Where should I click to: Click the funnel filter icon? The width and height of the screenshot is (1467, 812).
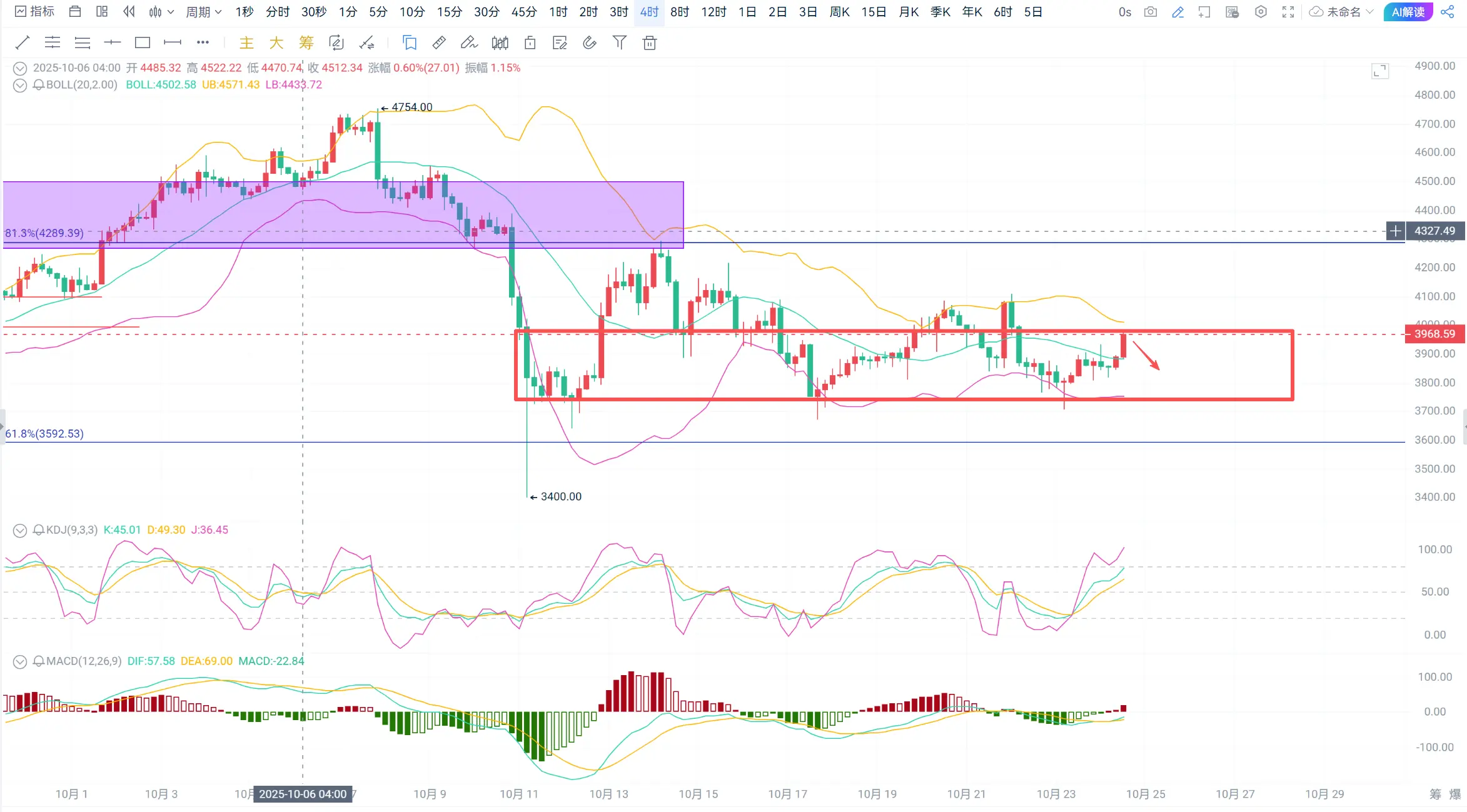click(619, 43)
